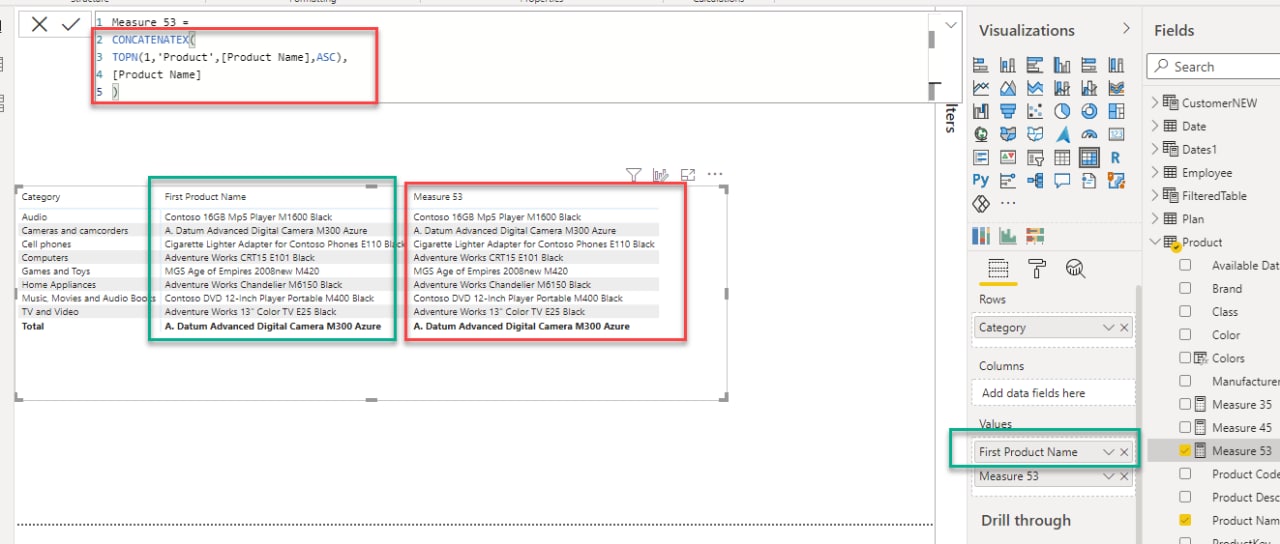Collapse the Visualizations pane

[x=1127, y=29]
